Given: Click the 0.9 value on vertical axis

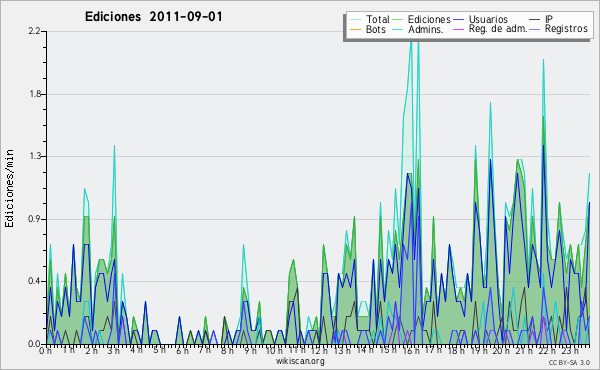Looking at the screenshot, I should coord(35,219).
